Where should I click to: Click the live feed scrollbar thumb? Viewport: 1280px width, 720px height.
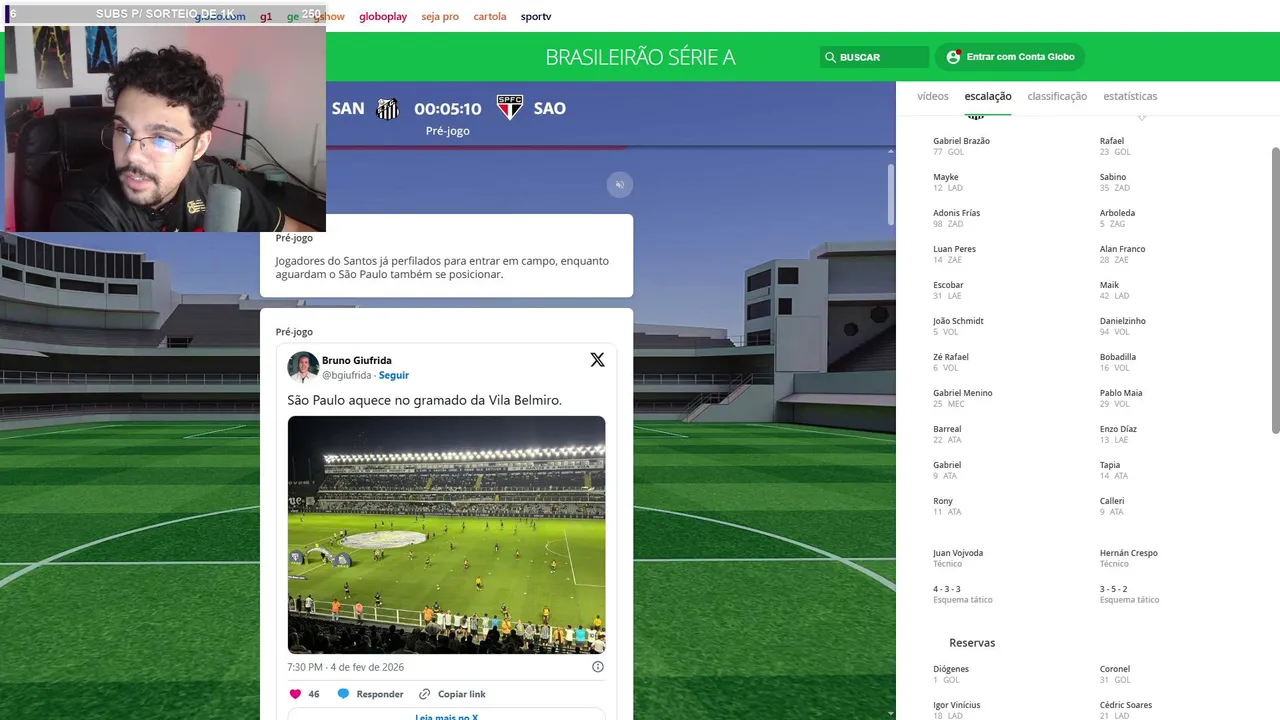click(x=890, y=195)
